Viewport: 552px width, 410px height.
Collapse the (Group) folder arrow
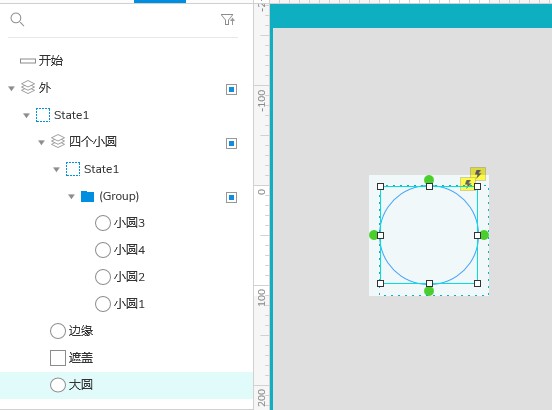(71, 196)
